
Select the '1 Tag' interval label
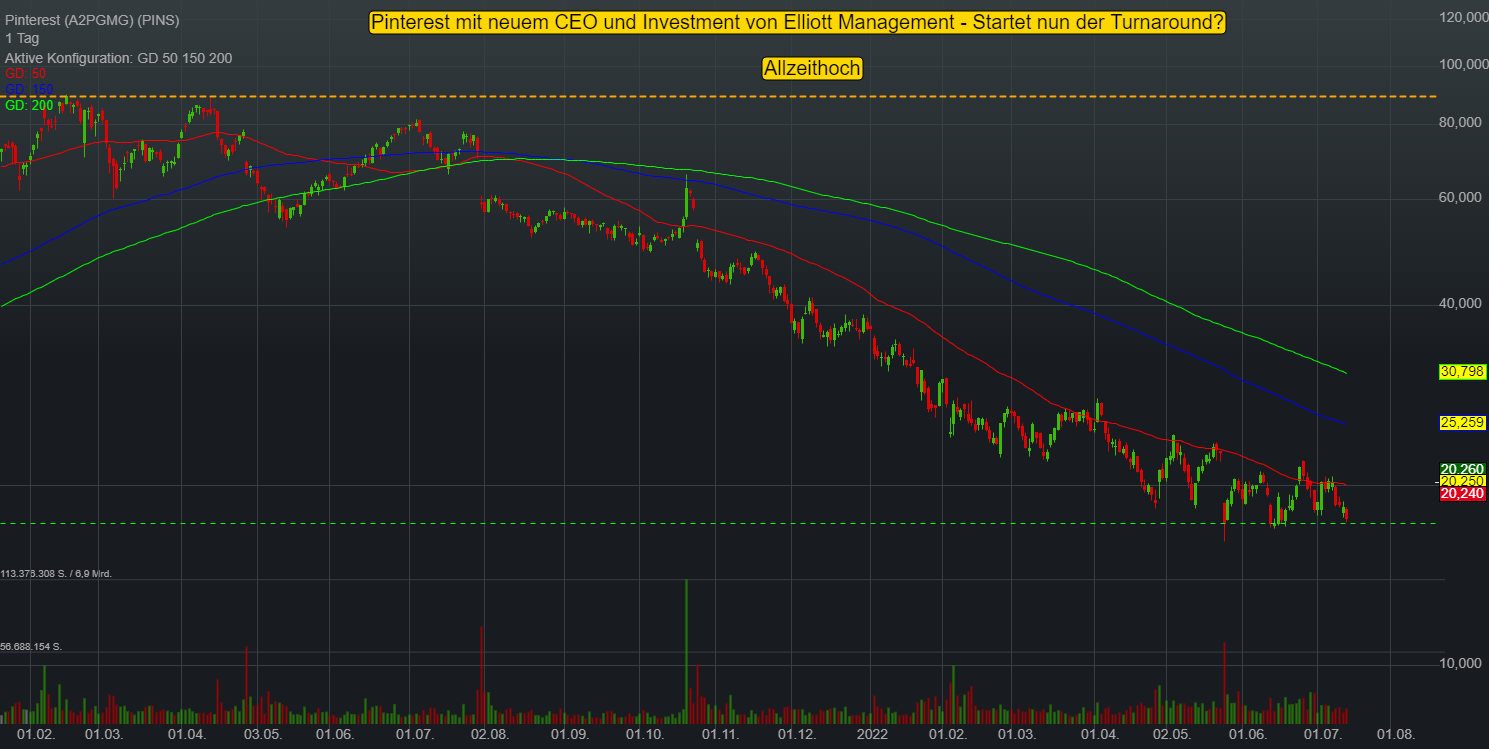[23, 38]
